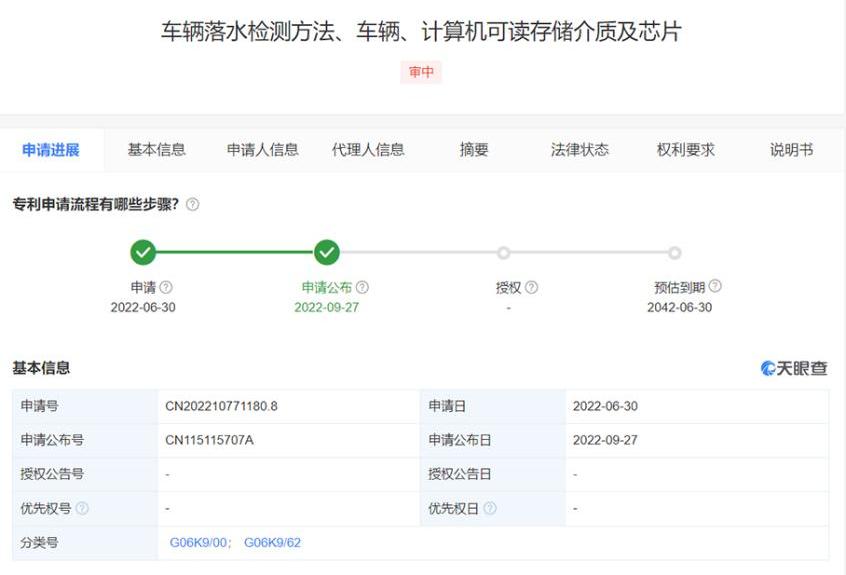Viewport: 846px width, 575px height.
Task: Select the 代理人信息 tab
Action: 368,150
